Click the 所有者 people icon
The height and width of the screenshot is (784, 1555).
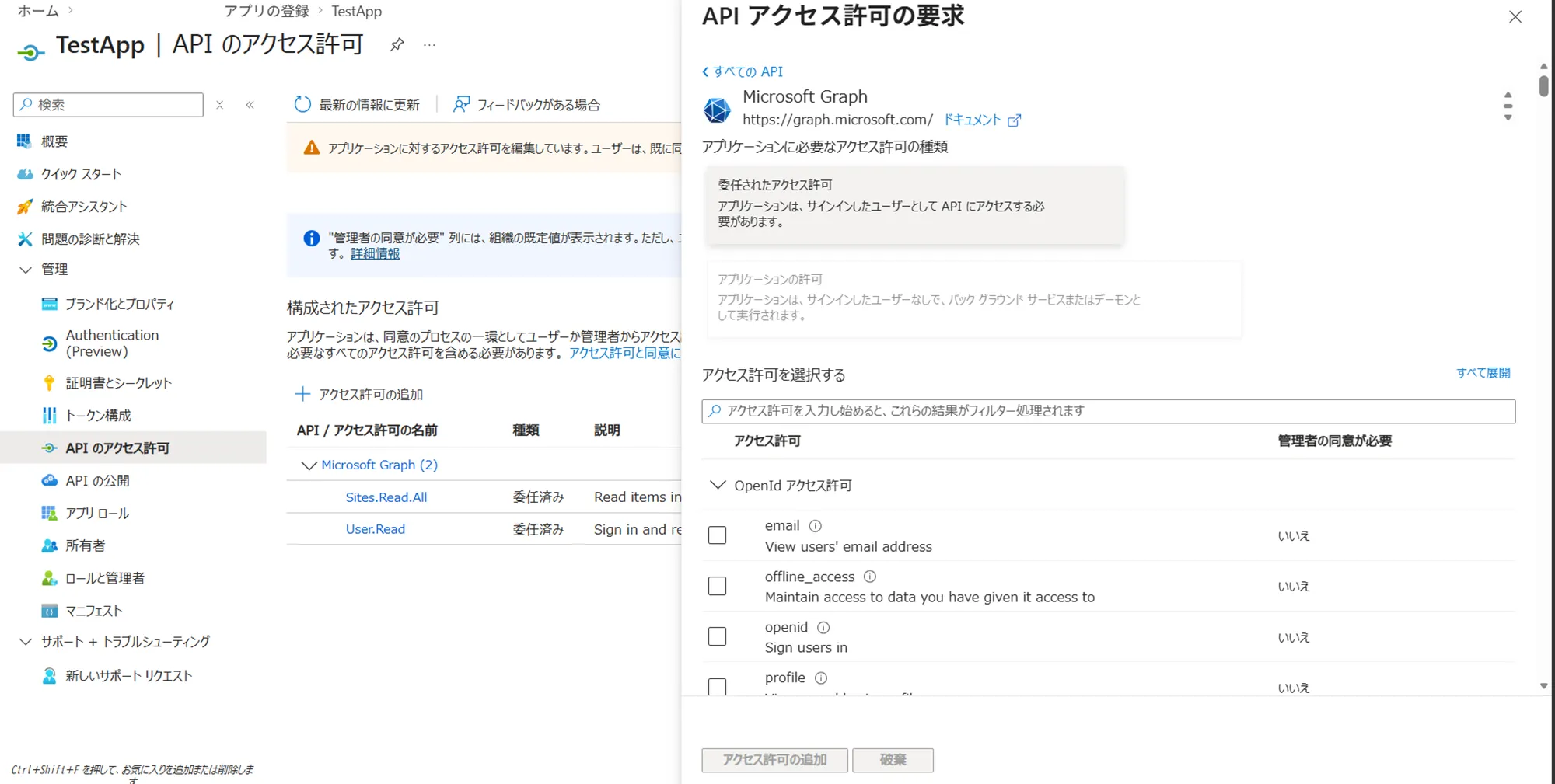(49, 545)
